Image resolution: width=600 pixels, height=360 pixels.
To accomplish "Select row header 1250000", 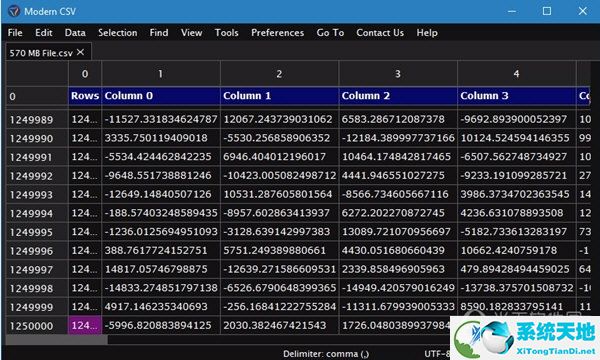I will pyautogui.click(x=37, y=326).
